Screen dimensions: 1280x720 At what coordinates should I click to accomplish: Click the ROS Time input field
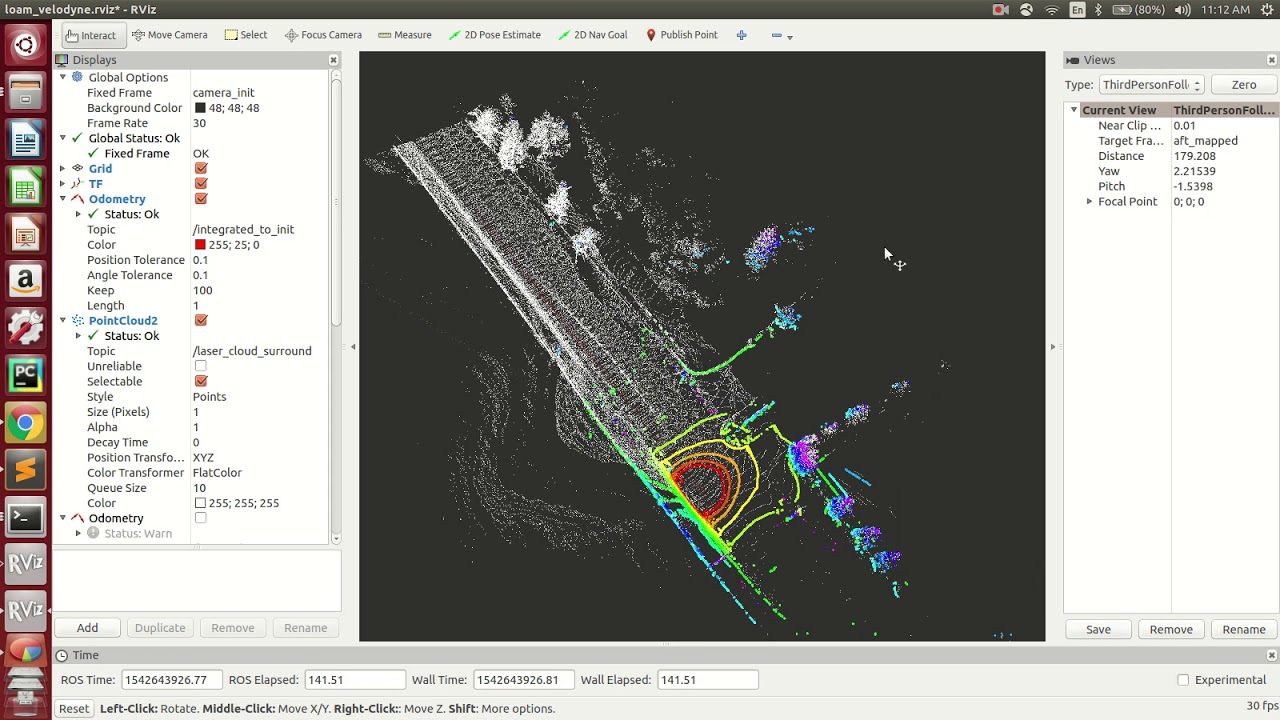(171, 680)
